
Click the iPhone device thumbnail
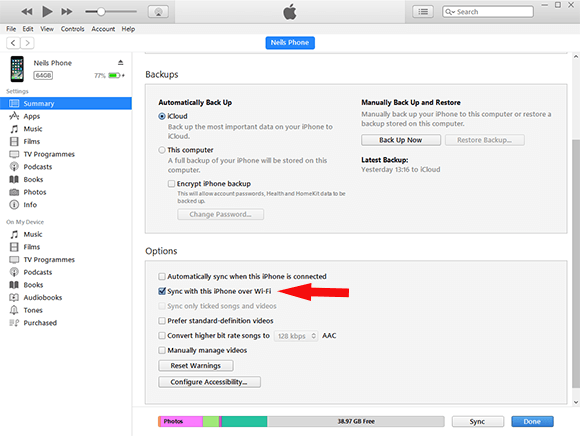(17, 69)
